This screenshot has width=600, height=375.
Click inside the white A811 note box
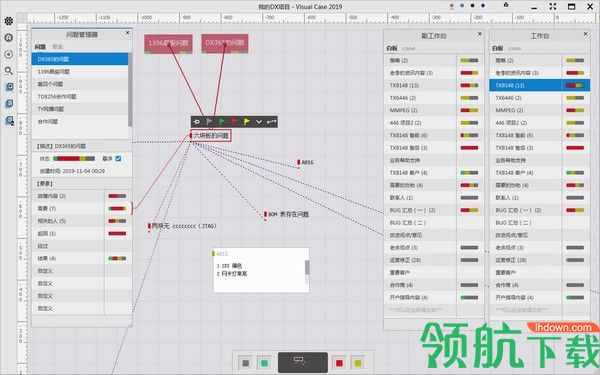point(261,270)
